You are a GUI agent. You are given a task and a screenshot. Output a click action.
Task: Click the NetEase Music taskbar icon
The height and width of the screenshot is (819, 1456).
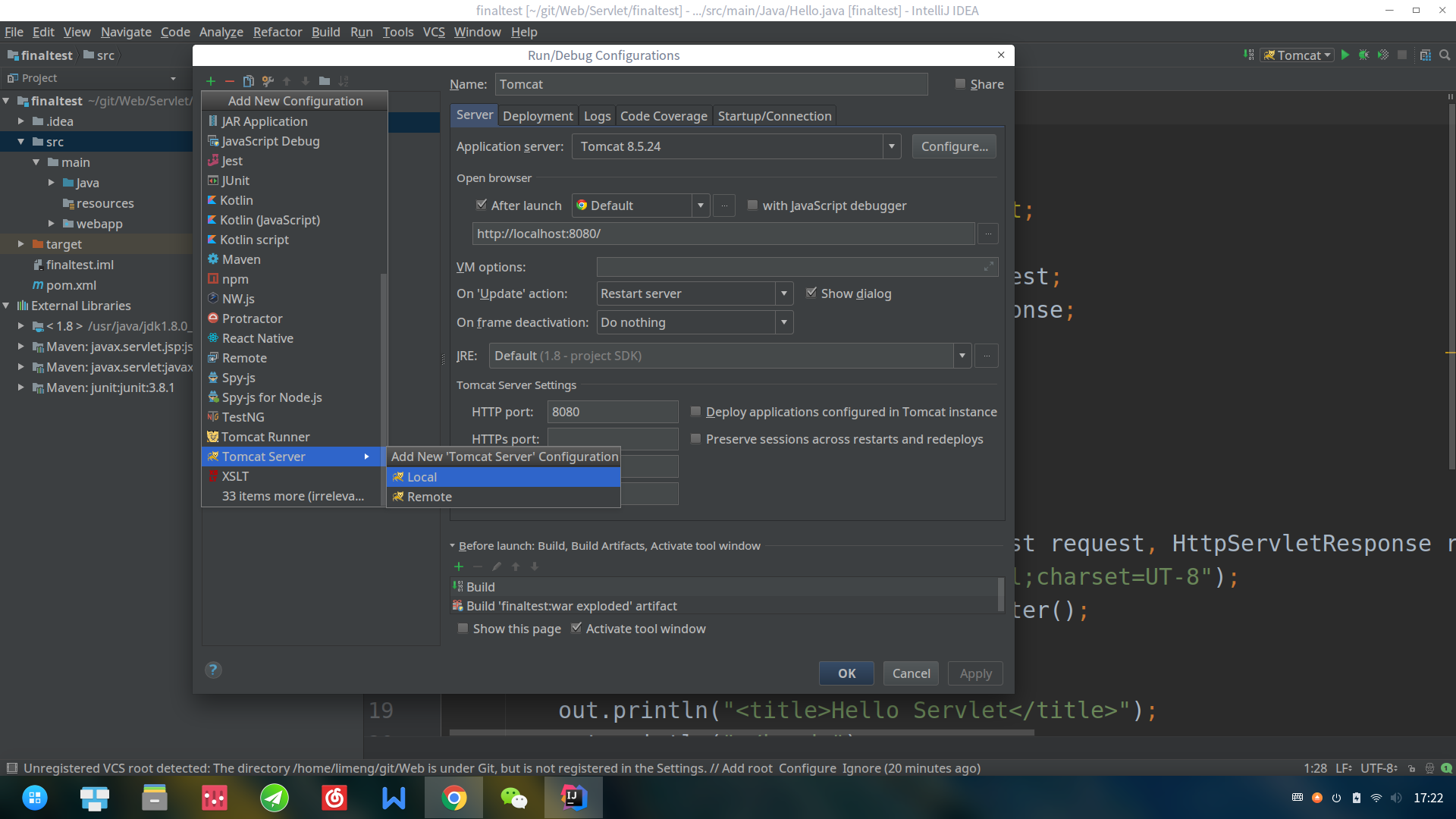[x=334, y=798]
